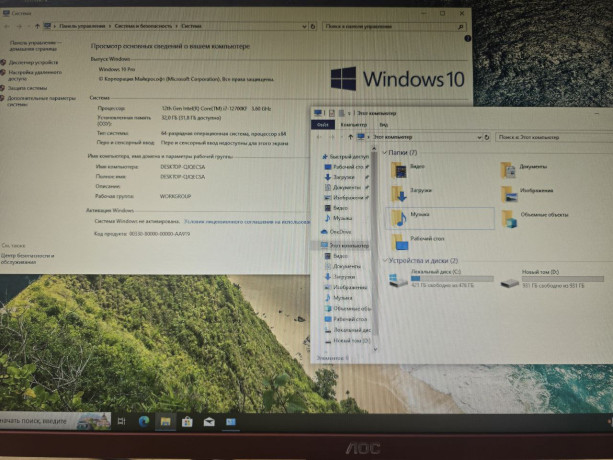613x460 pixels.
Task: Select This PC in navigation tree
Action: tap(344, 245)
